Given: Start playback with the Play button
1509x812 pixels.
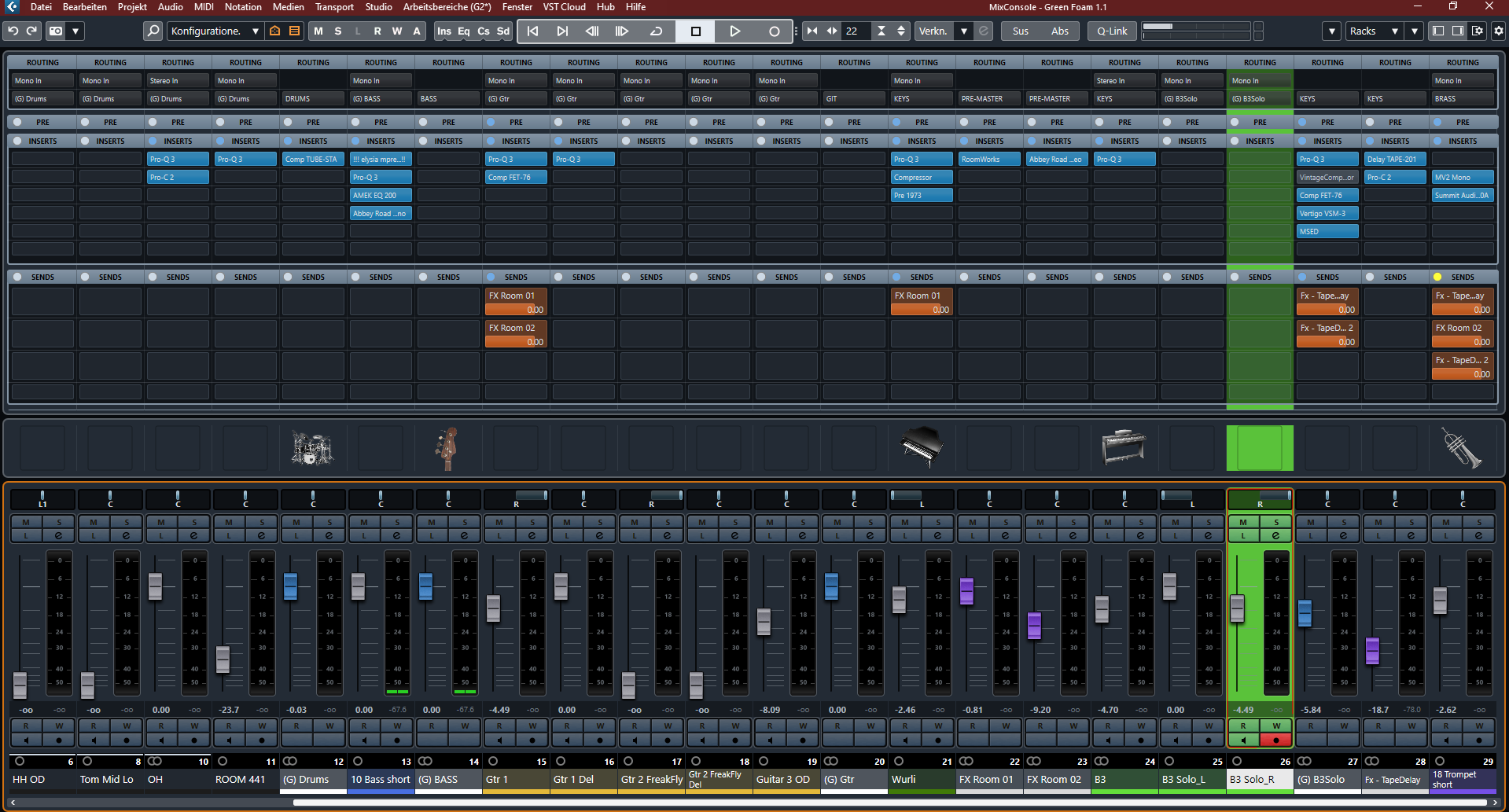Looking at the screenshot, I should coord(734,31).
